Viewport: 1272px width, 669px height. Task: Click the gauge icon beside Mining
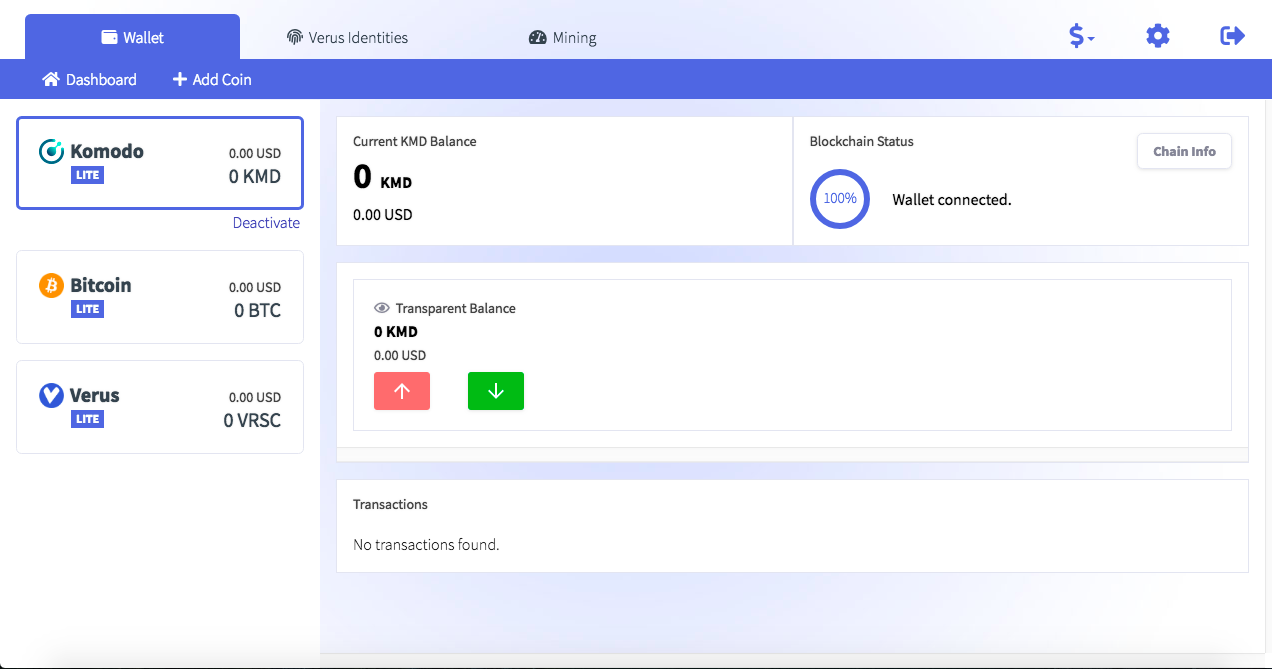point(538,38)
